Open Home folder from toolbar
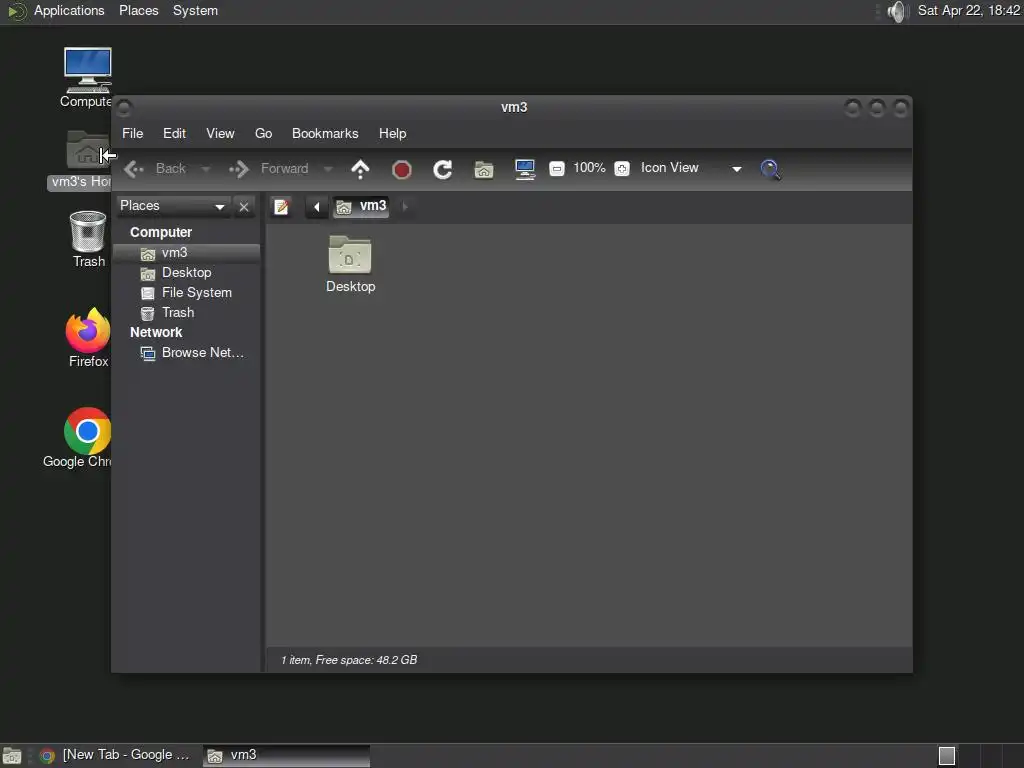The image size is (1024, 768). (484, 170)
